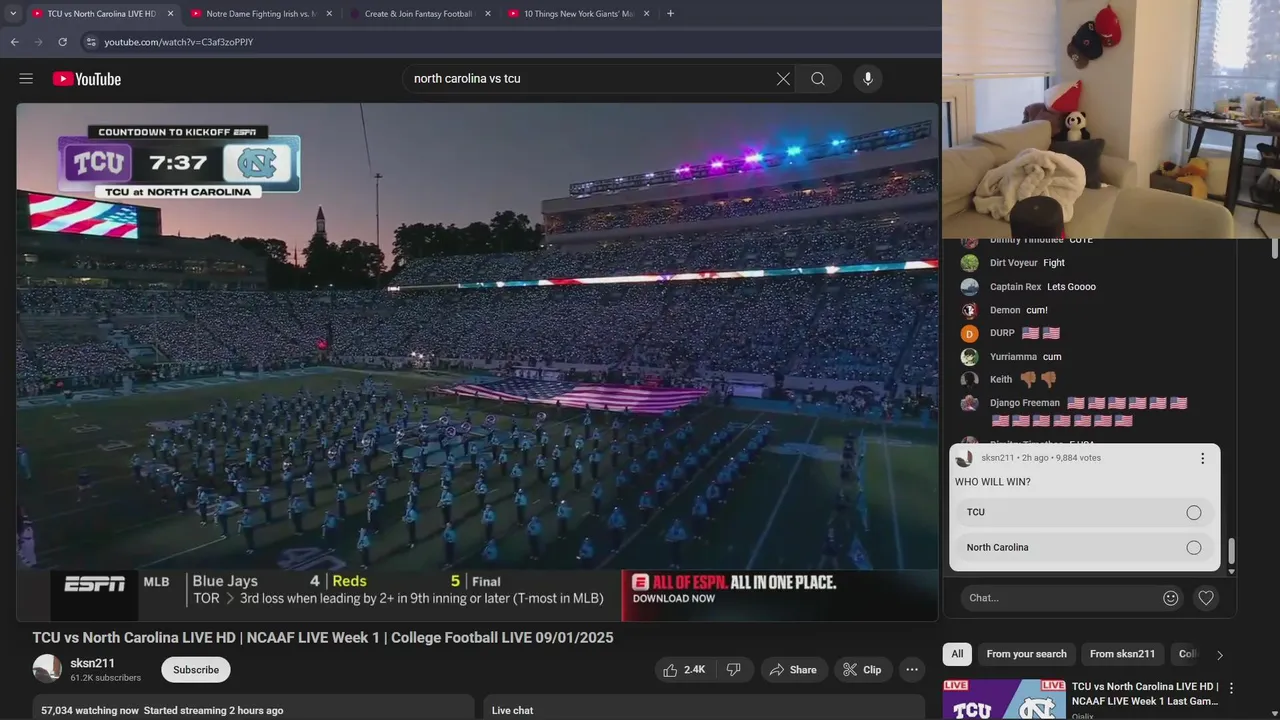
Task: Clear the search box with X icon
Action: click(x=783, y=79)
